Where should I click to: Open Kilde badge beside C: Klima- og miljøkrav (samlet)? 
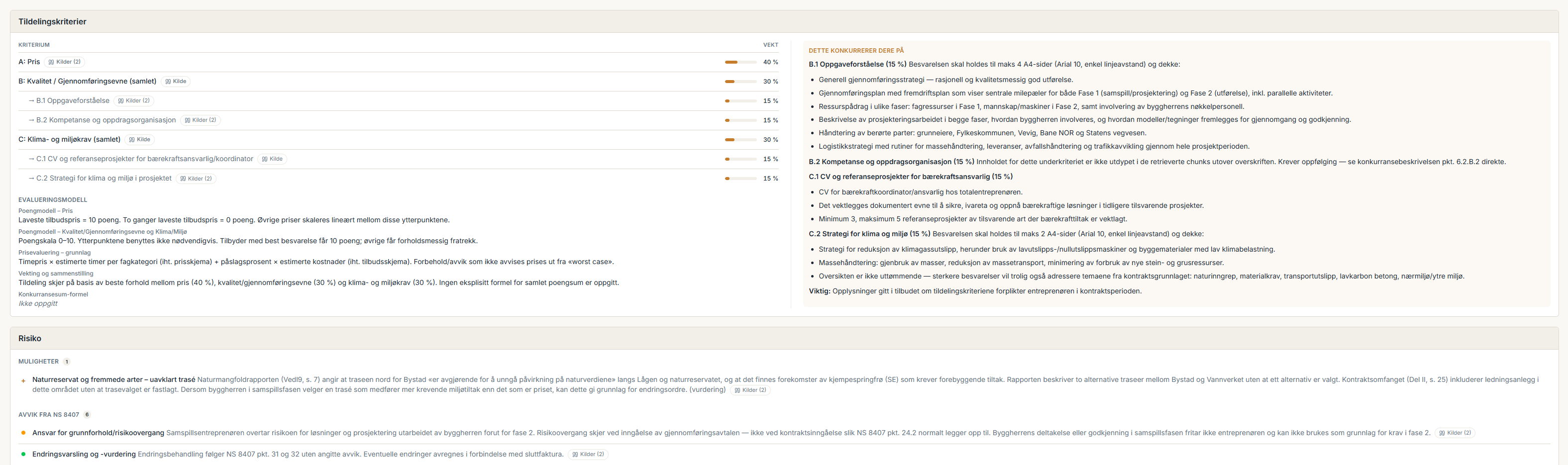click(139, 140)
